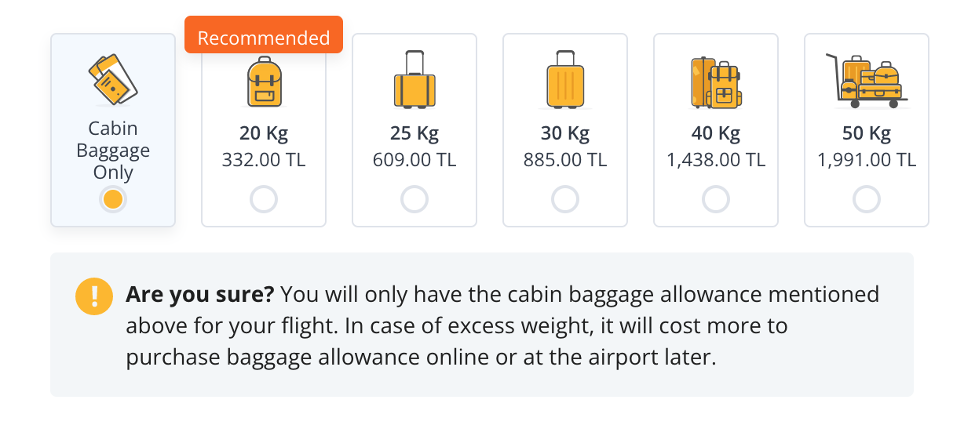The width and height of the screenshot is (977, 427).
Task: Select the 20 Kg radio button
Action: [x=264, y=200]
